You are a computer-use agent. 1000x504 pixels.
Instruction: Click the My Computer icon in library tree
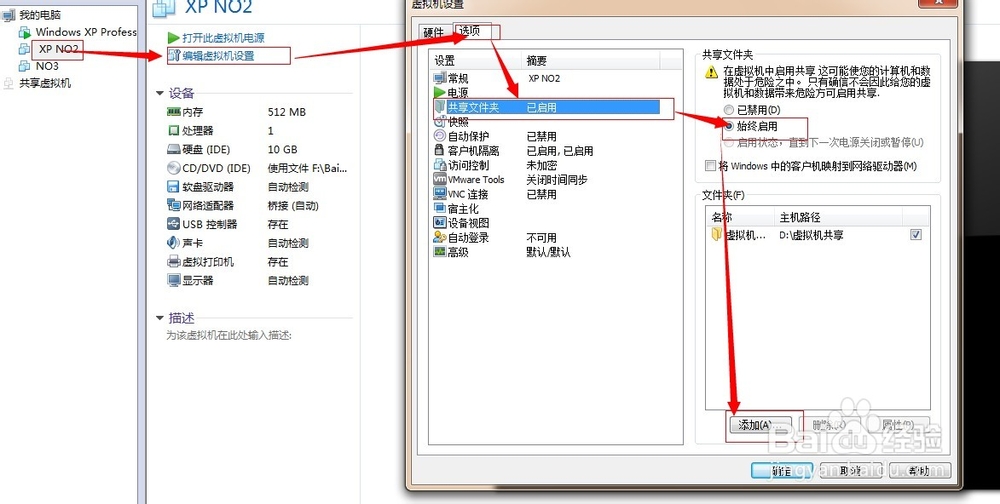tap(9, 15)
